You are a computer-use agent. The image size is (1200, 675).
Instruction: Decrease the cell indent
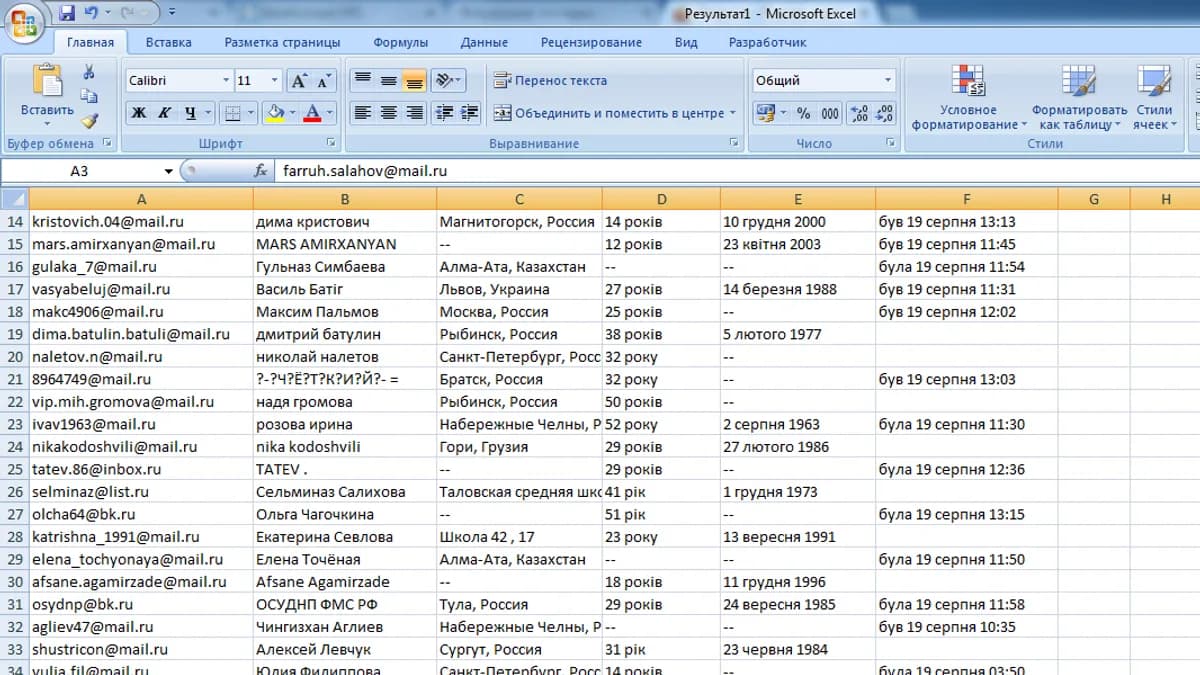(x=446, y=113)
